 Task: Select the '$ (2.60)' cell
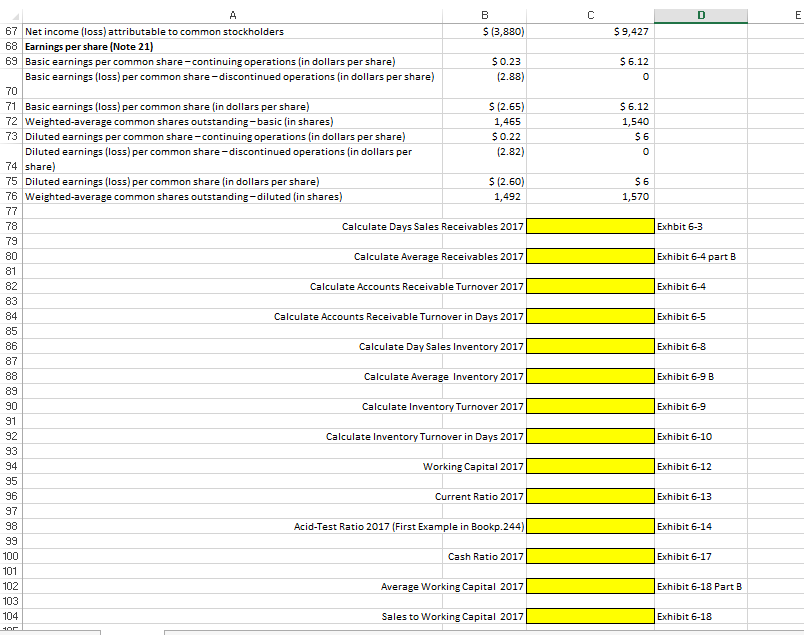[484, 181]
